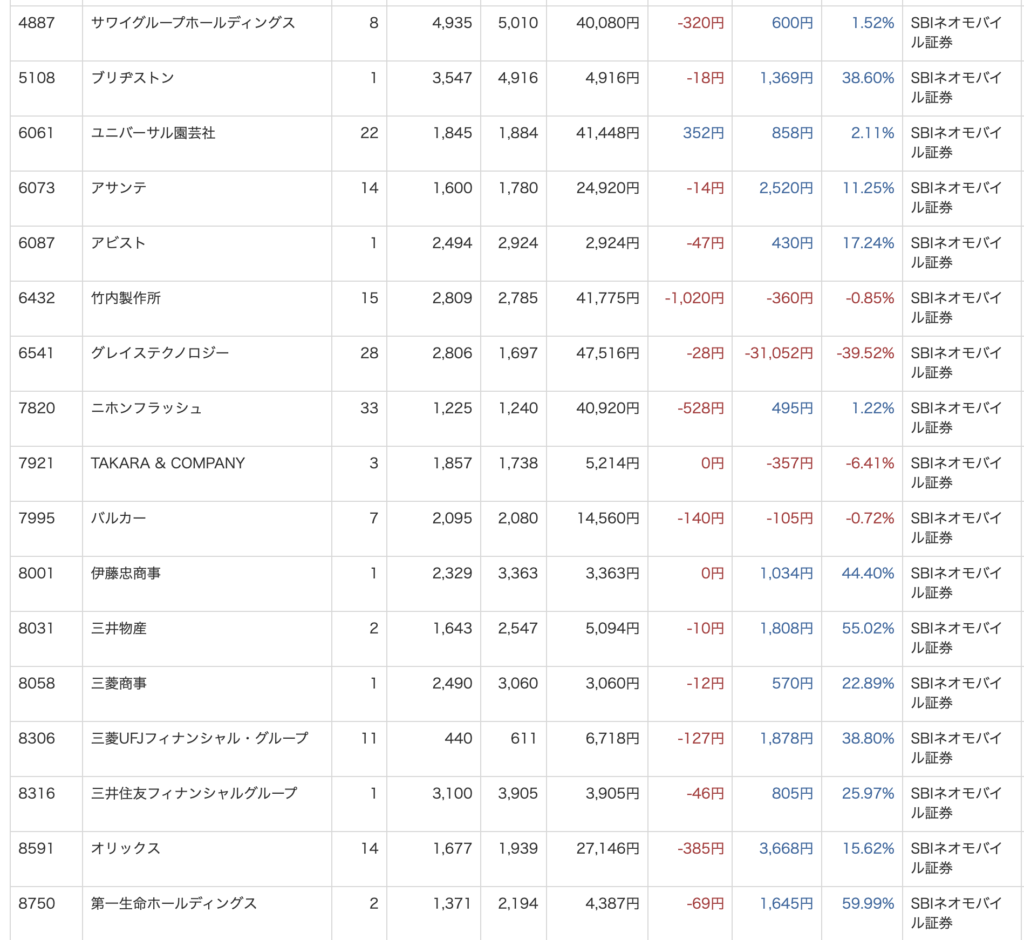Click 竹内製作所 stock name
This screenshot has width=1024, height=940.
(x=125, y=298)
